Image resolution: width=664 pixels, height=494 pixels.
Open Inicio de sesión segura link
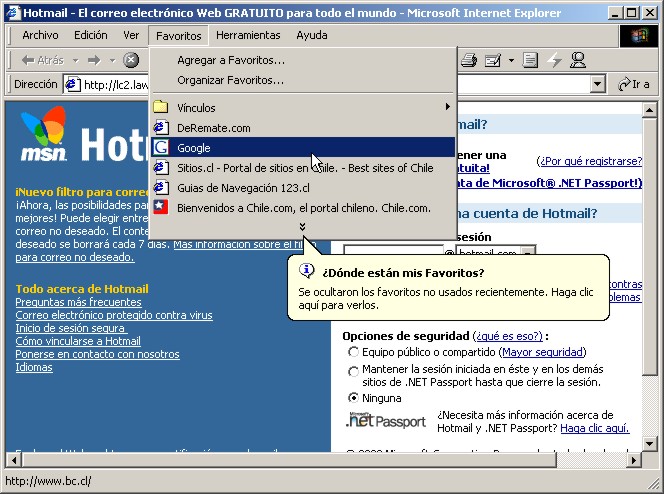(x=71, y=328)
